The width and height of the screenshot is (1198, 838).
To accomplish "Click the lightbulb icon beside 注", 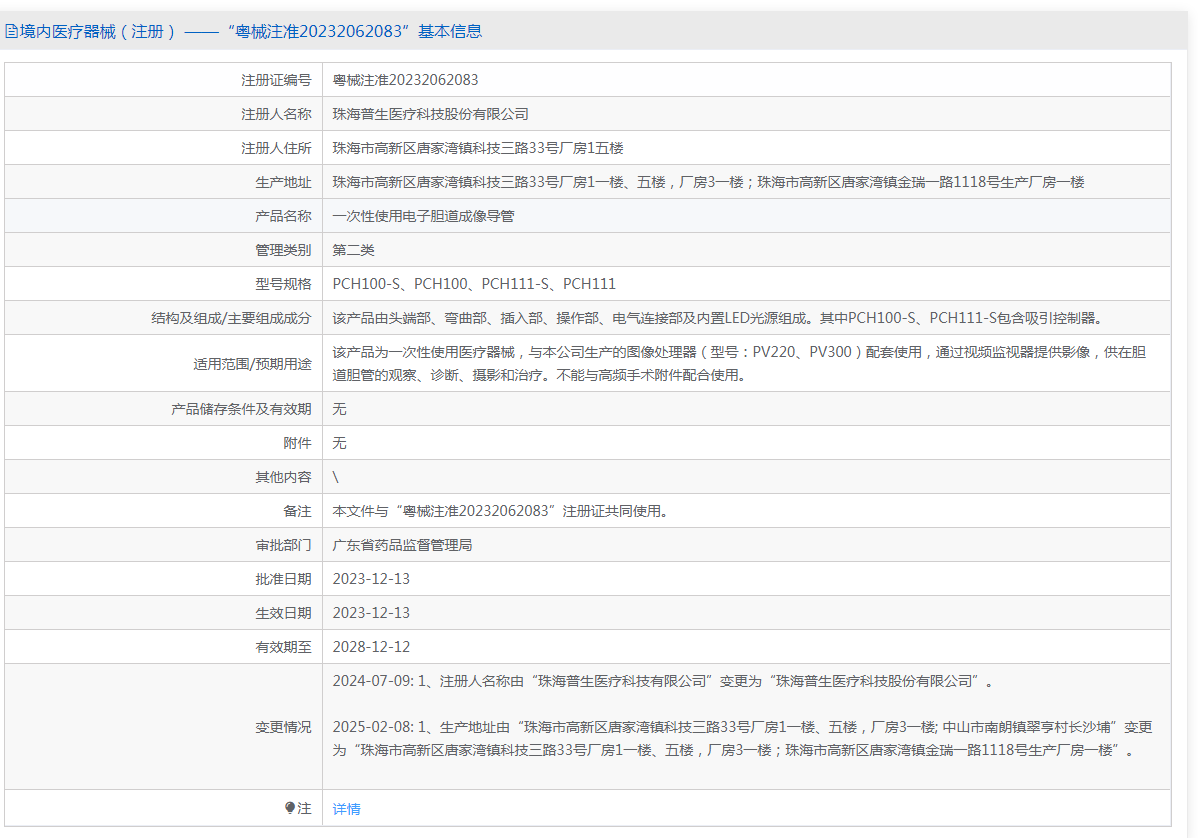I will coord(290,807).
